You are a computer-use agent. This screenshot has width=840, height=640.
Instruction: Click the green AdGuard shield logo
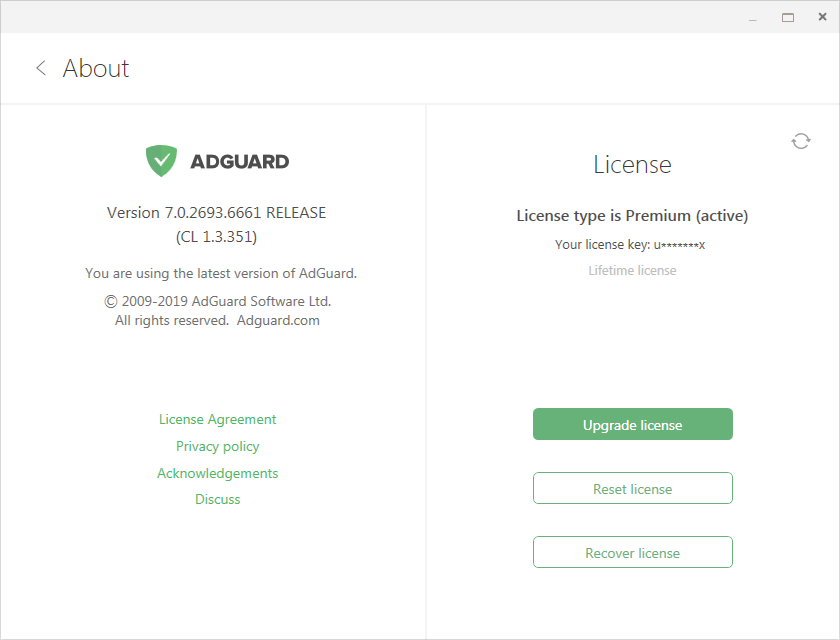click(x=161, y=161)
